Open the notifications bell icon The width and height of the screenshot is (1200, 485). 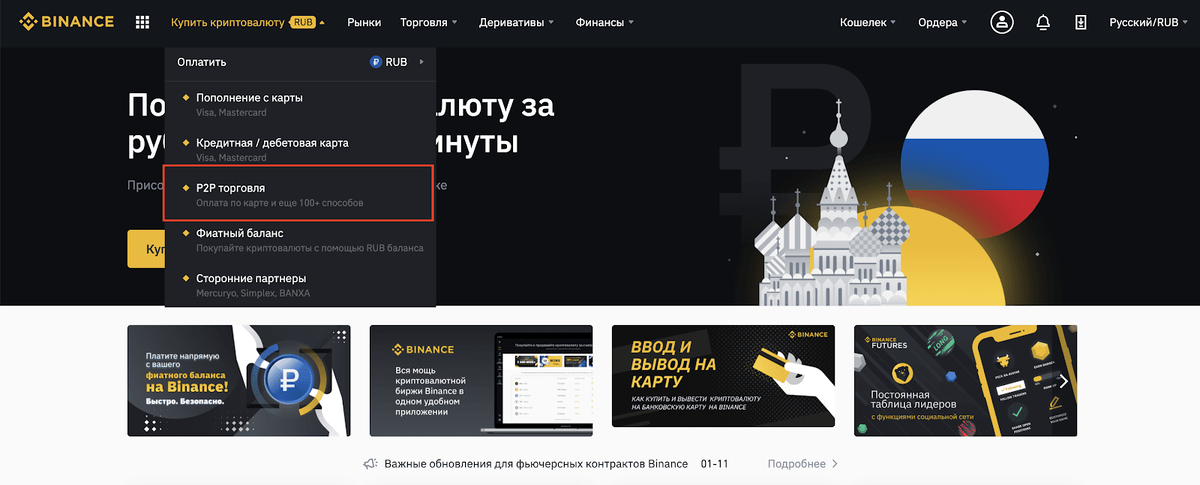click(x=1043, y=22)
